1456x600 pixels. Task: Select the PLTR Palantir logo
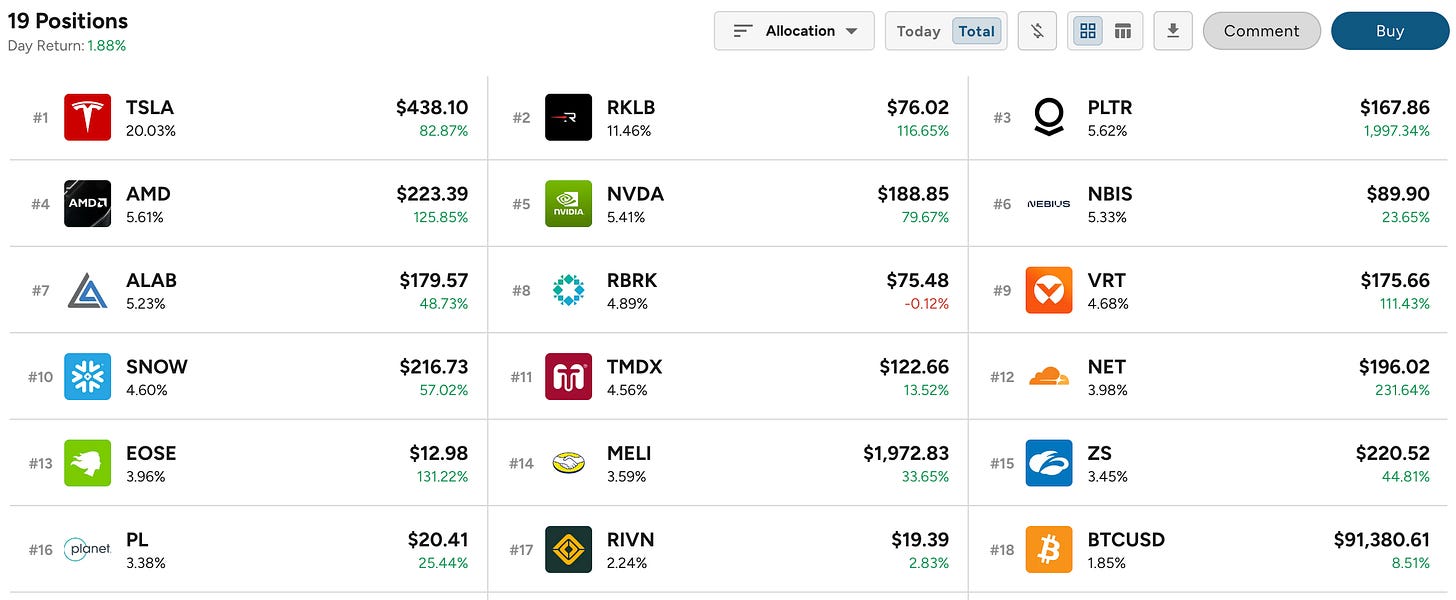(1049, 118)
